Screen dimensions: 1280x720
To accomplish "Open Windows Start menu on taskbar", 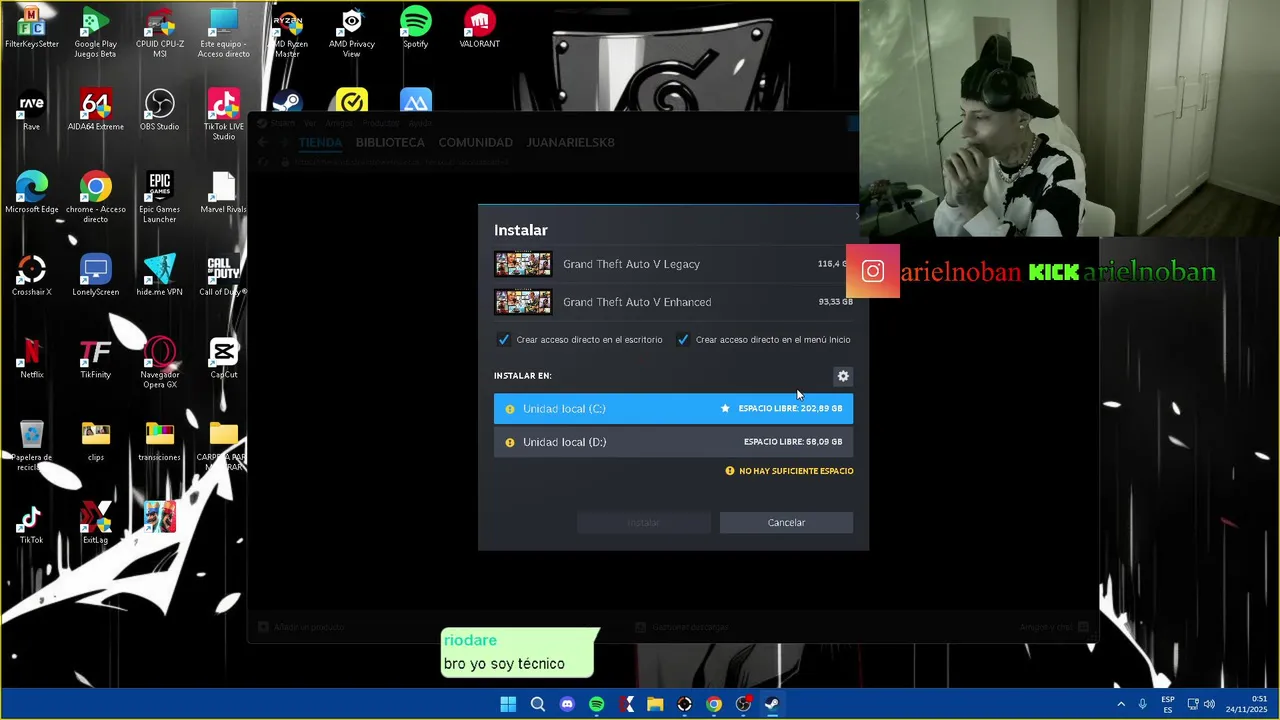I will 508,704.
